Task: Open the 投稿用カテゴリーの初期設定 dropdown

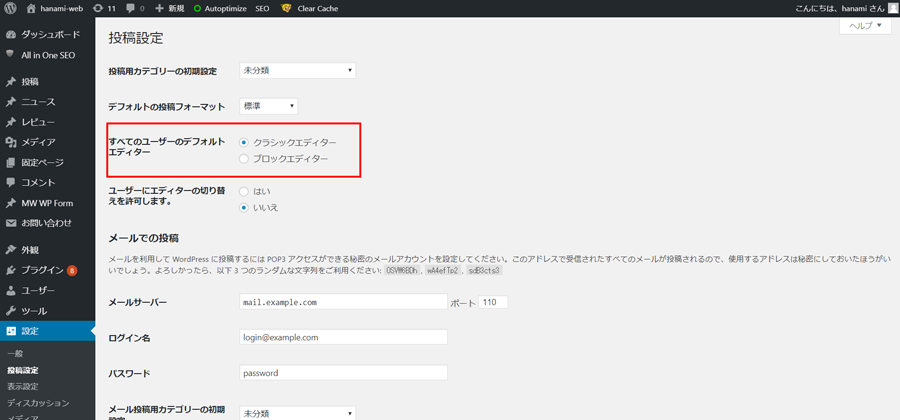Action: pyautogui.click(x=297, y=71)
